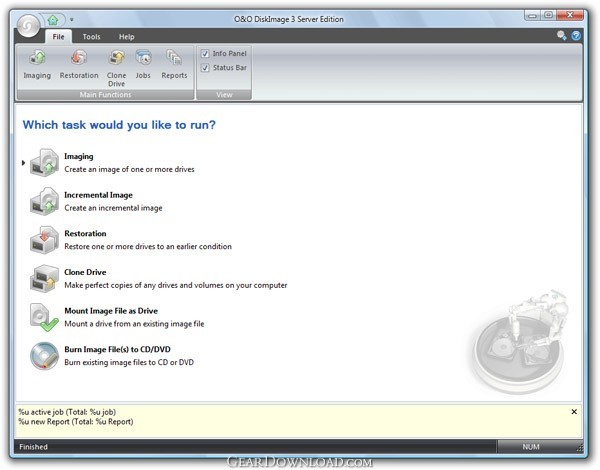Launch Clone Drive from the ribbon
The width and height of the screenshot is (600, 470).
[116, 68]
